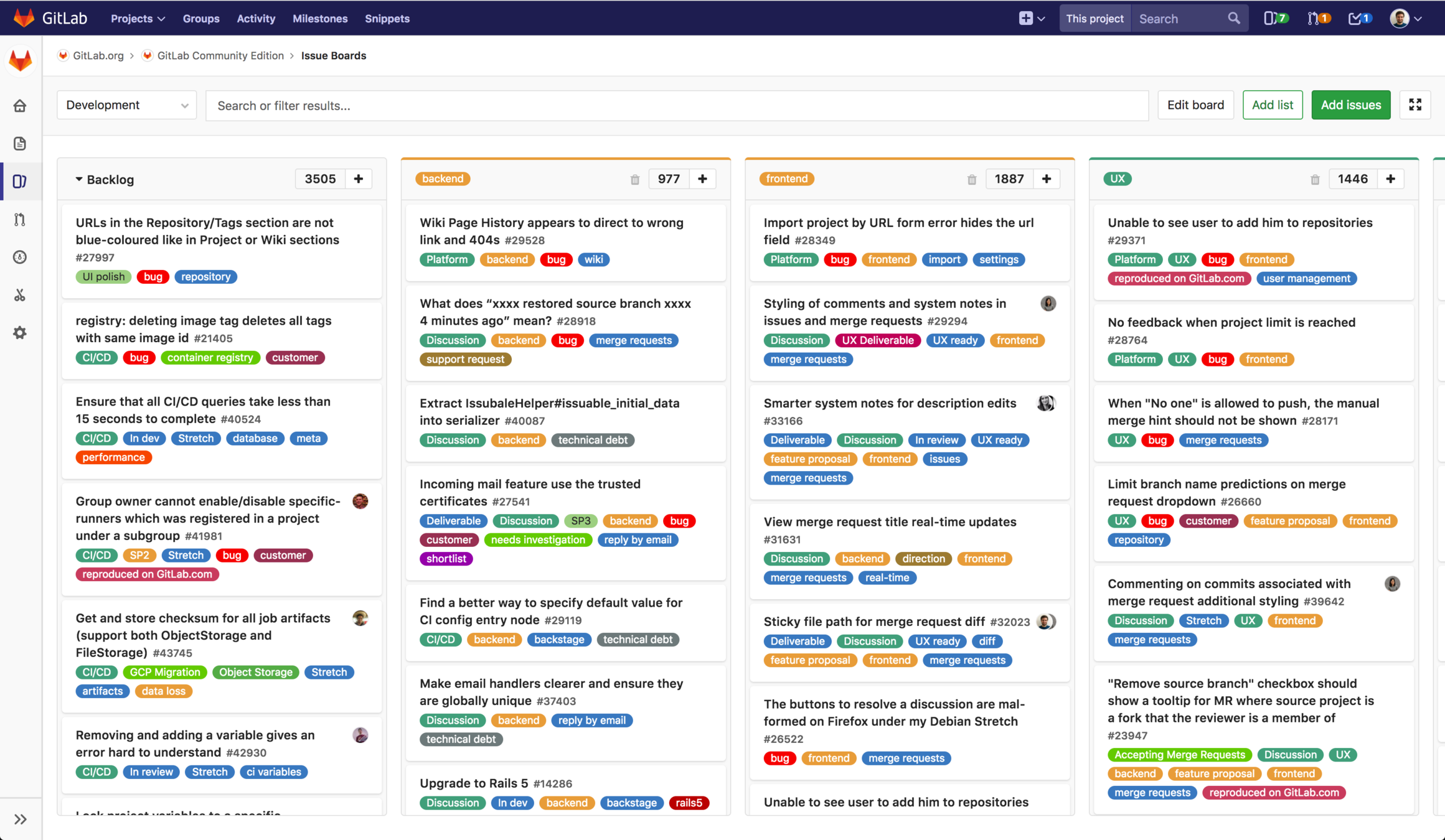The width and height of the screenshot is (1445, 840).
Task: Go to the Milestones menu item
Action: click(x=320, y=19)
